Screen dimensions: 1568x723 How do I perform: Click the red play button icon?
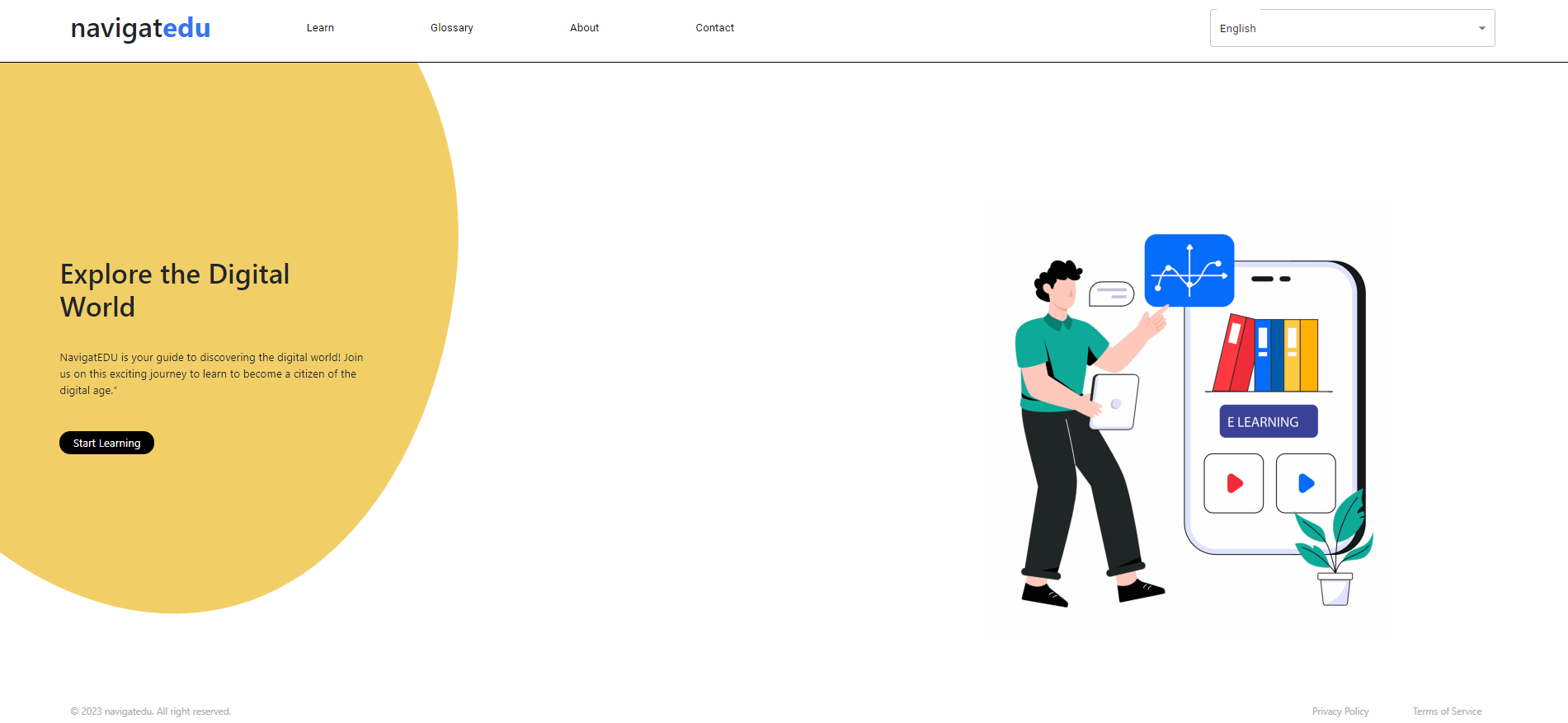1234,483
